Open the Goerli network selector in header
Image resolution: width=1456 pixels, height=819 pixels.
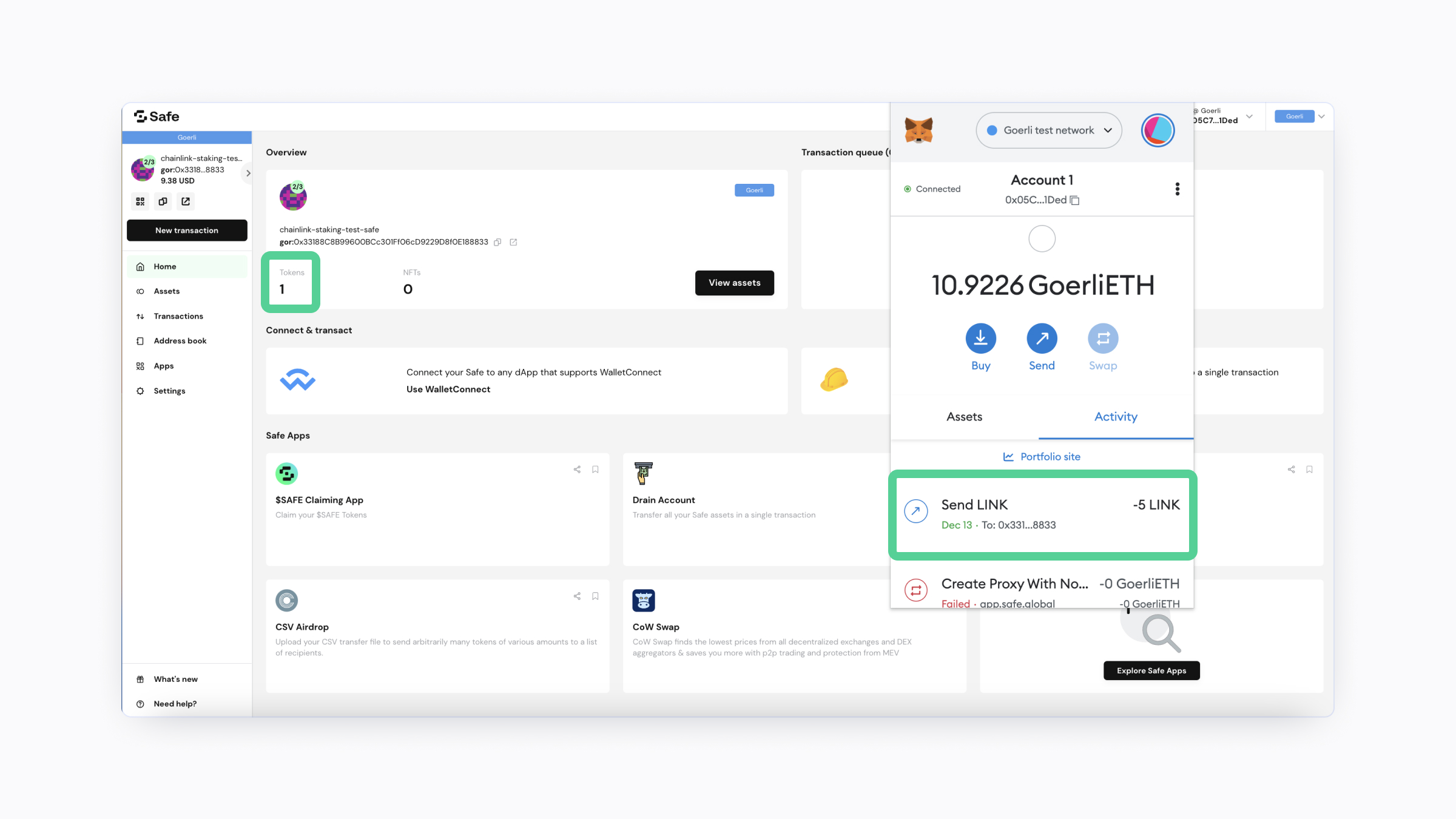(x=1299, y=116)
